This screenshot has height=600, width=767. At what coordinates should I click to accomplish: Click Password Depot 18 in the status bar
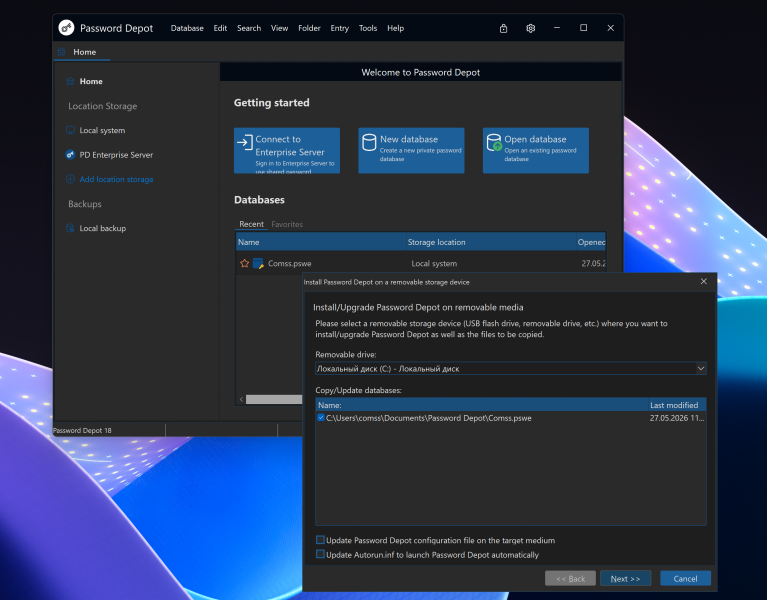tap(82, 430)
